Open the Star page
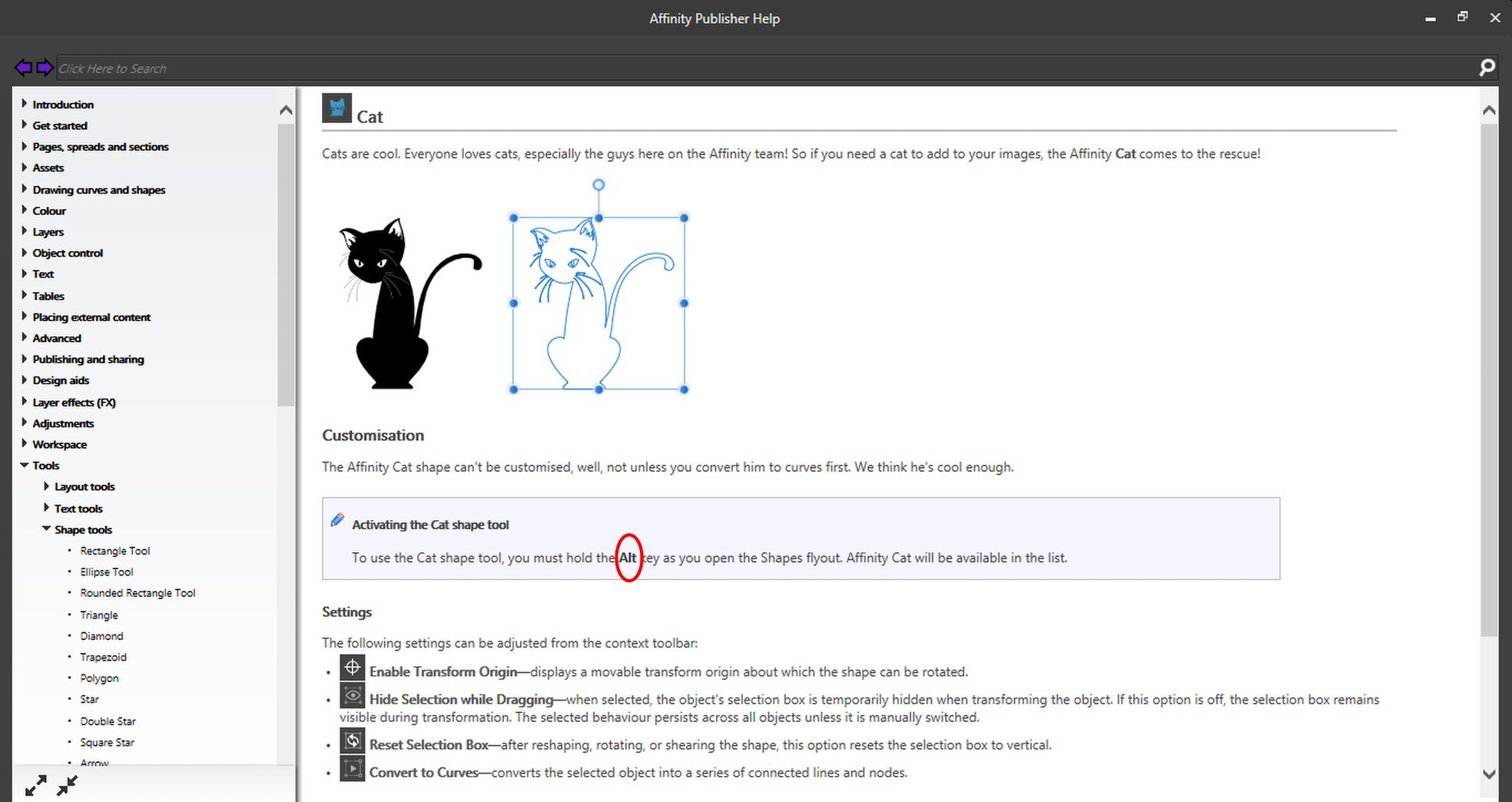Image resolution: width=1512 pixels, height=802 pixels. 89,699
